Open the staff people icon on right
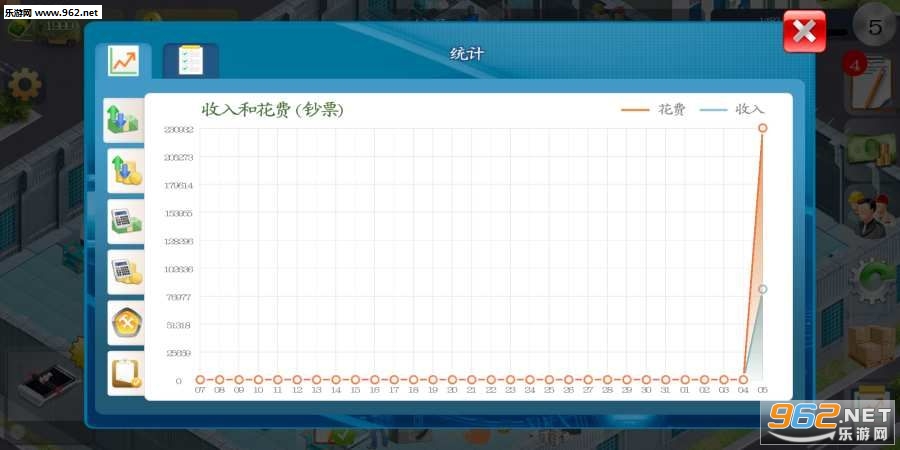 [870, 214]
